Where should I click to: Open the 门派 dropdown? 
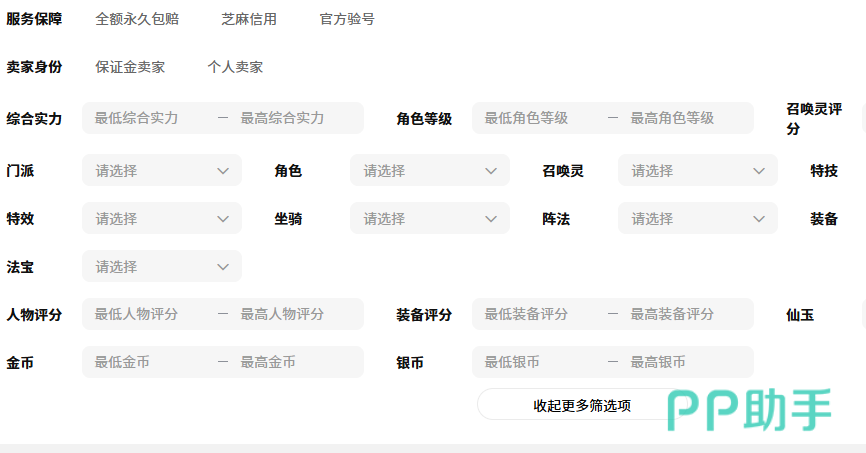point(162,171)
